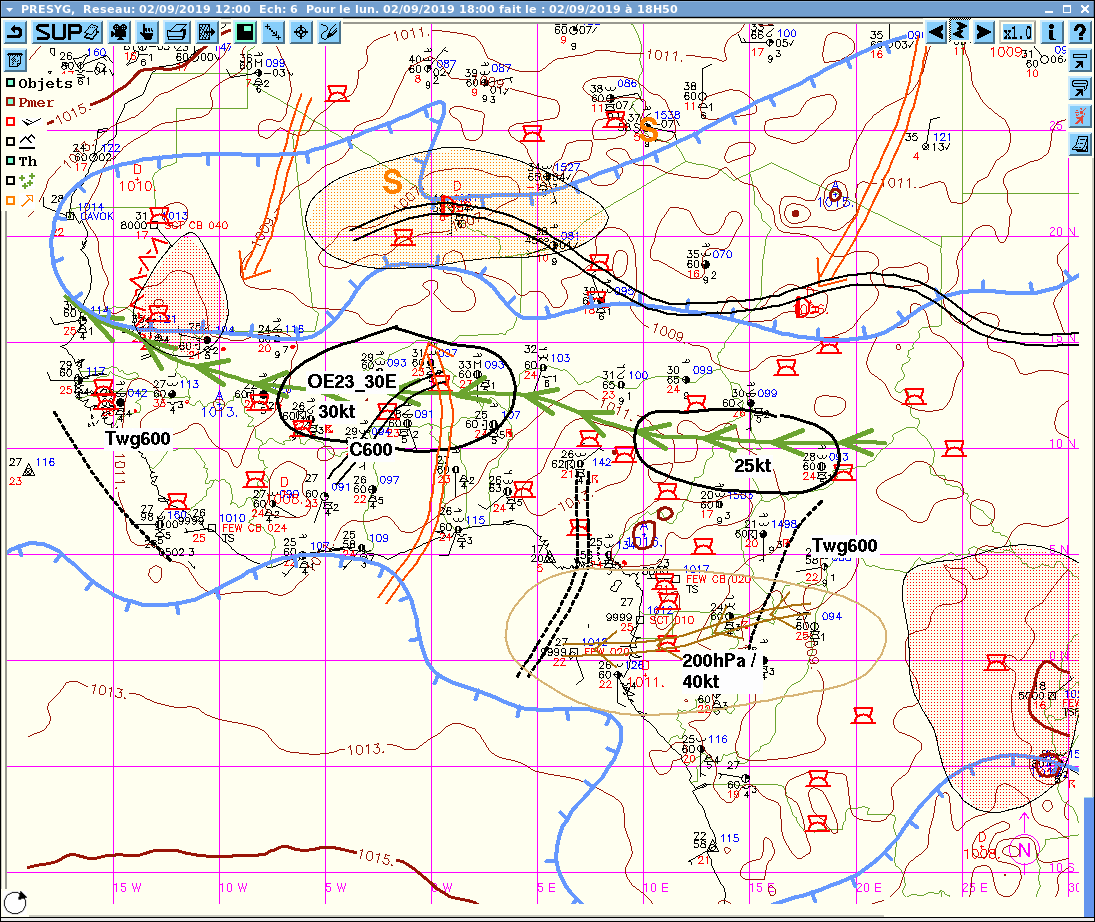
Task: Go to previous time step arrow
Action: tap(936, 32)
